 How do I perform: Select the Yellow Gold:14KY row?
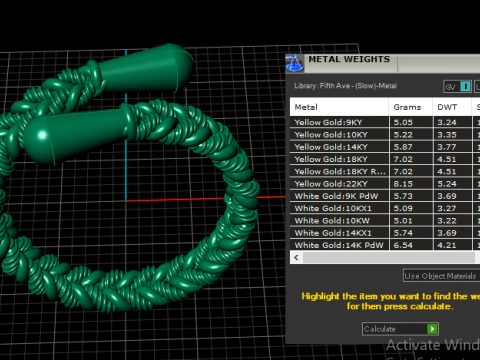(x=385, y=147)
